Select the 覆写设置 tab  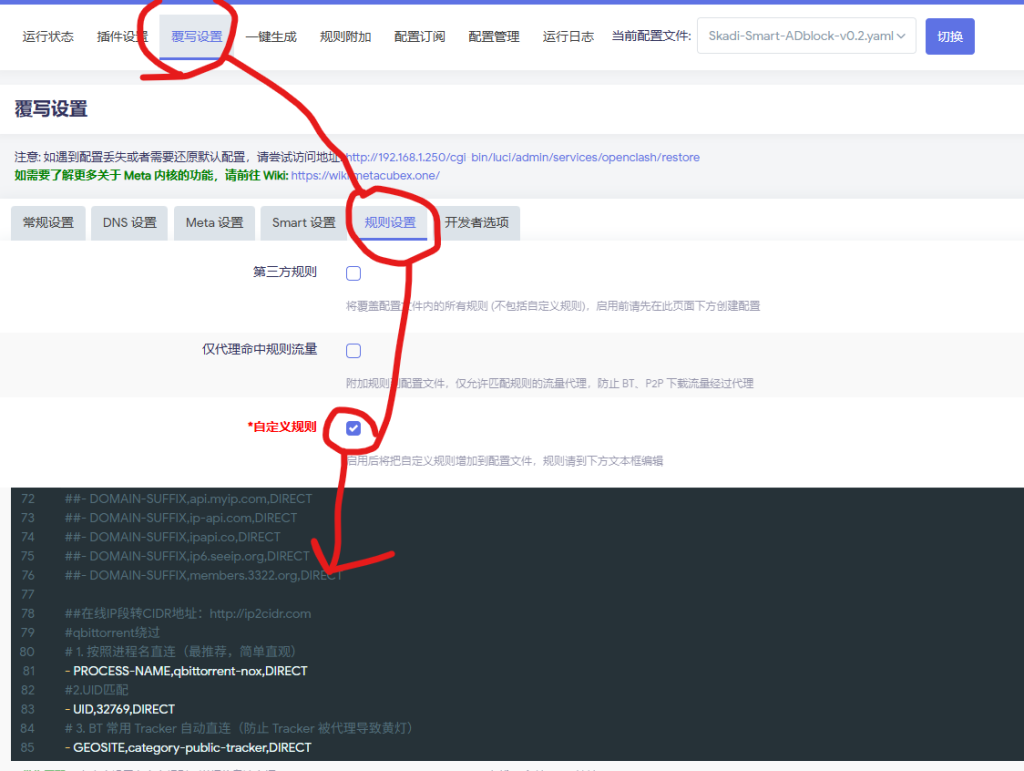(196, 37)
